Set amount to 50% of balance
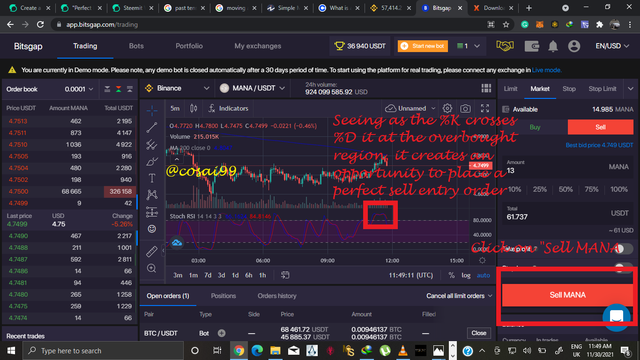 coord(565,189)
